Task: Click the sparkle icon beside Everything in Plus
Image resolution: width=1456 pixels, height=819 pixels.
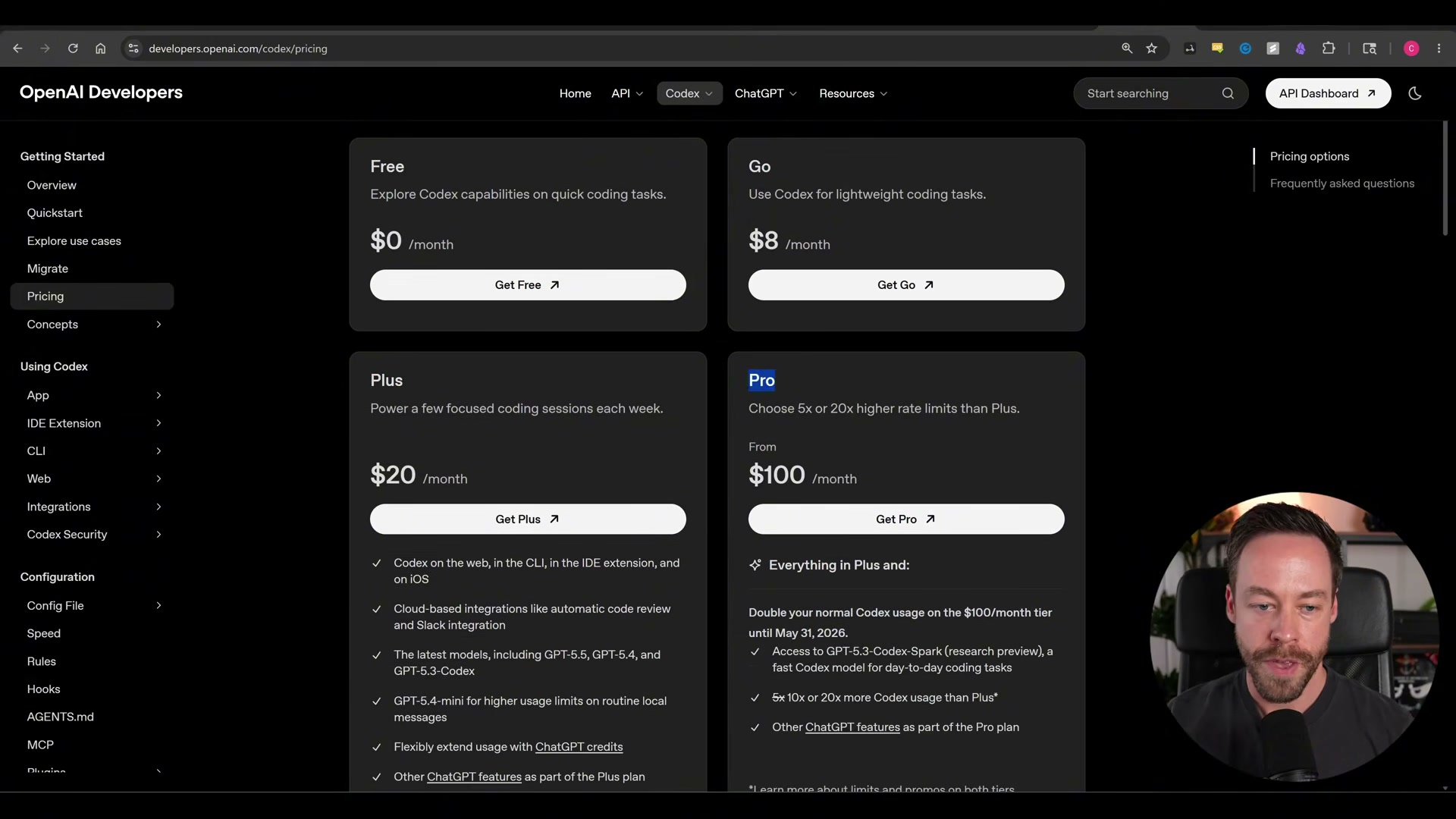Action: [x=755, y=565]
